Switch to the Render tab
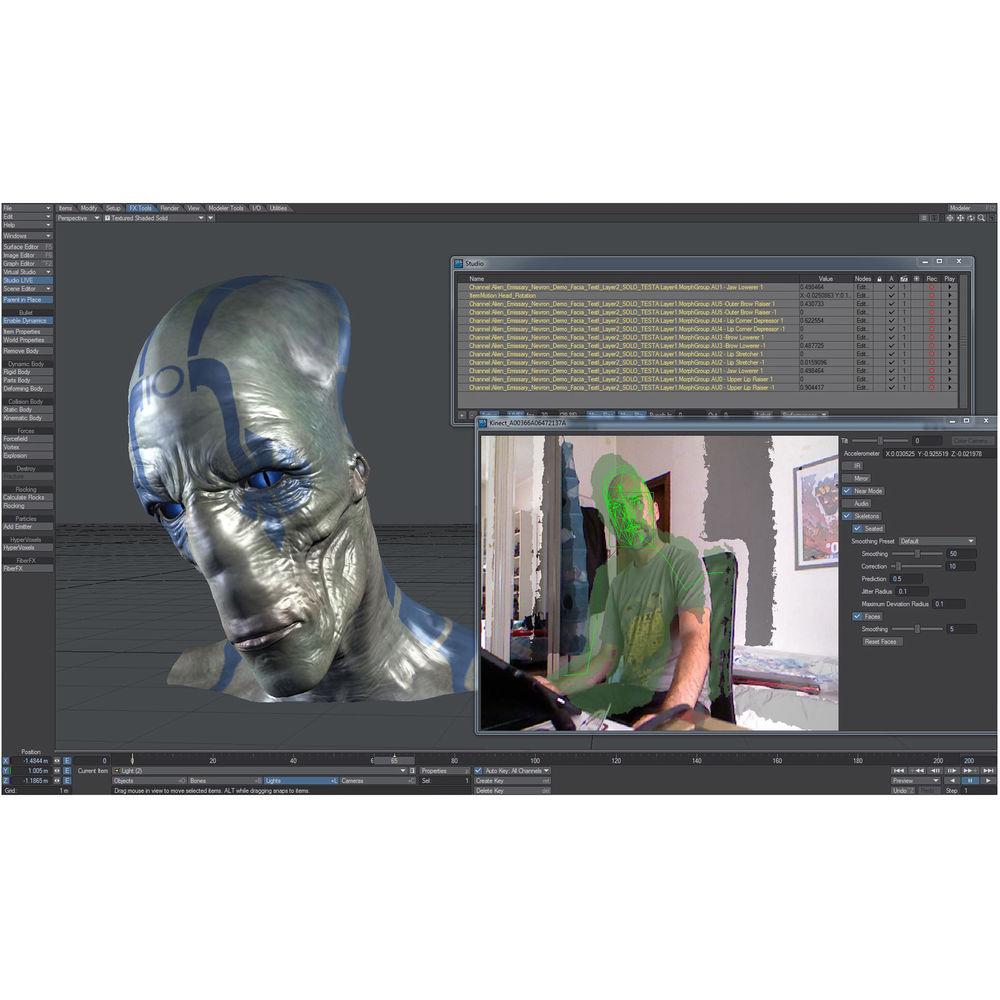Viewport: 1000px width, 1000px height. click(x=170, y=208)
